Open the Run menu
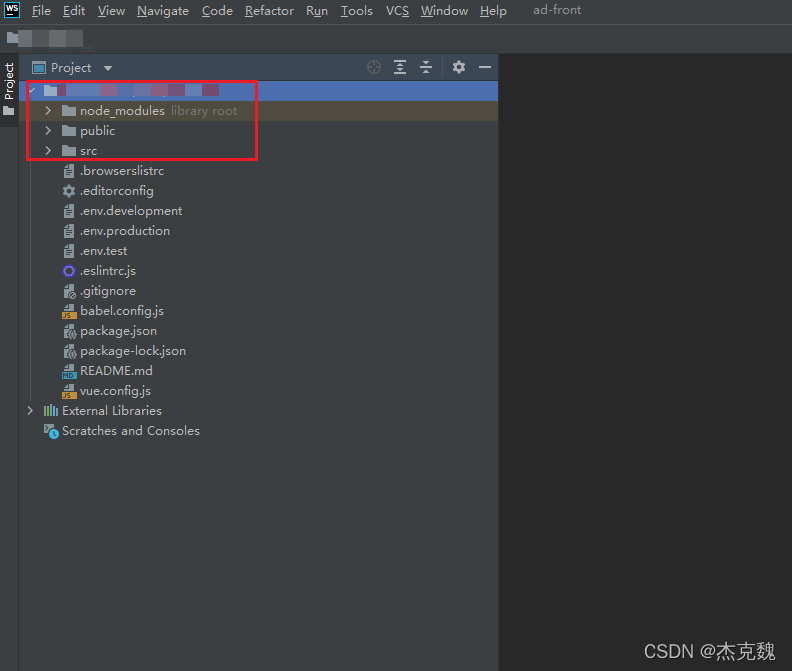Viewport: 792px width, 671px height. tap(317, 11)
